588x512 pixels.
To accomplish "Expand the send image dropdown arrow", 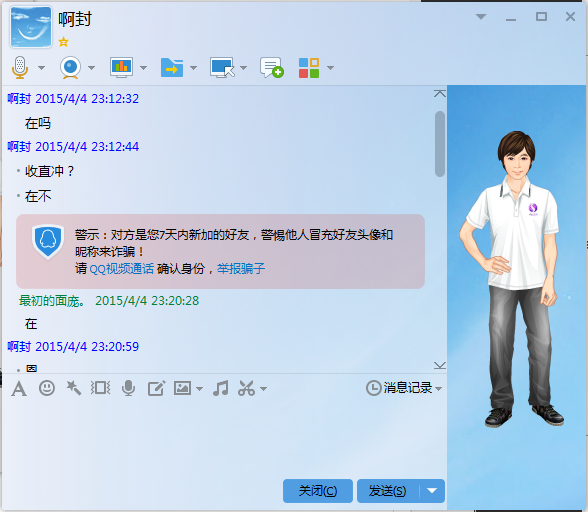I will (200, 389).
